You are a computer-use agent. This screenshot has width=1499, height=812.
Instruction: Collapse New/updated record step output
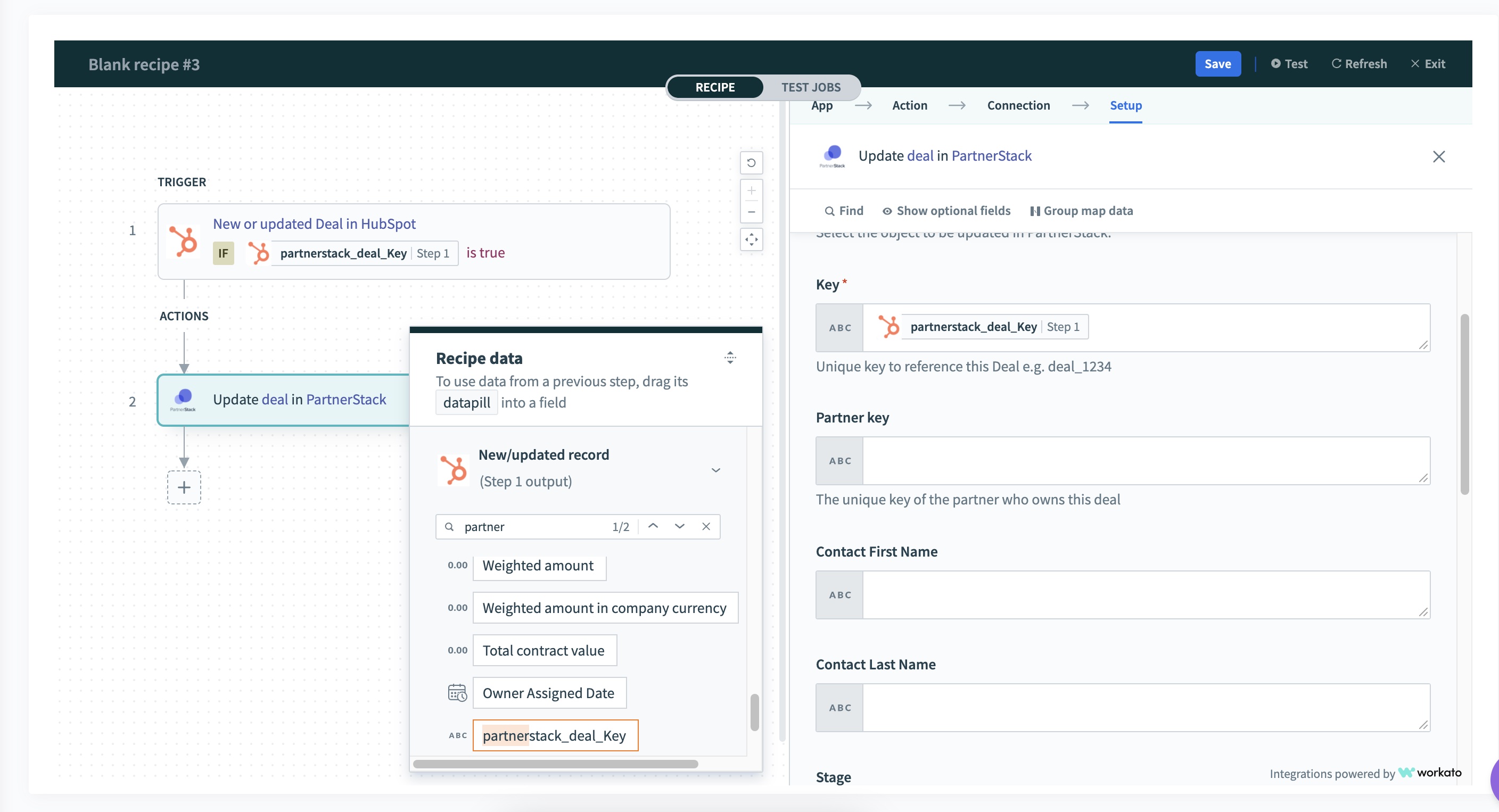coord(716,469)
